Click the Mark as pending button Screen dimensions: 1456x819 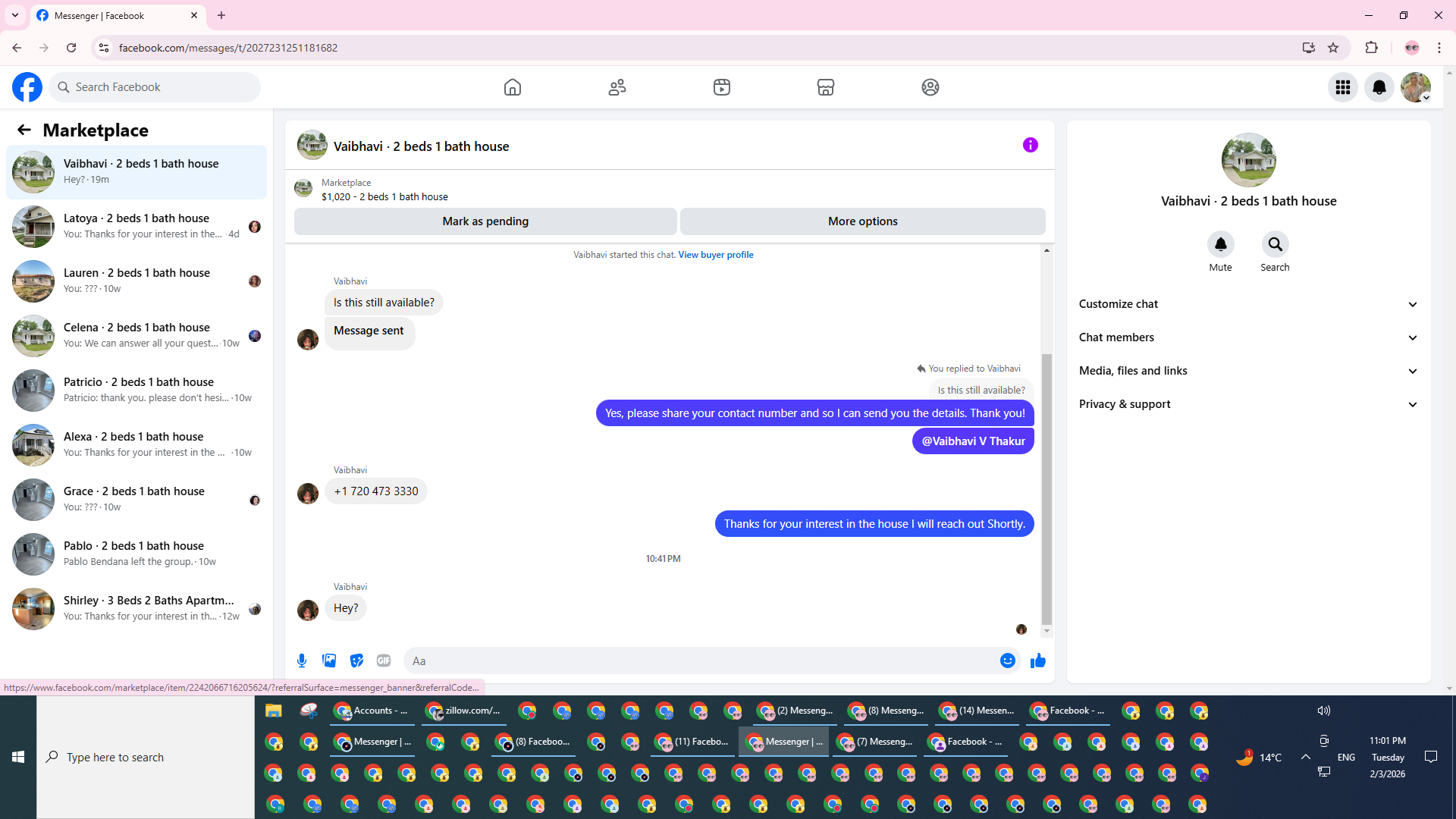tap(485, 221)
